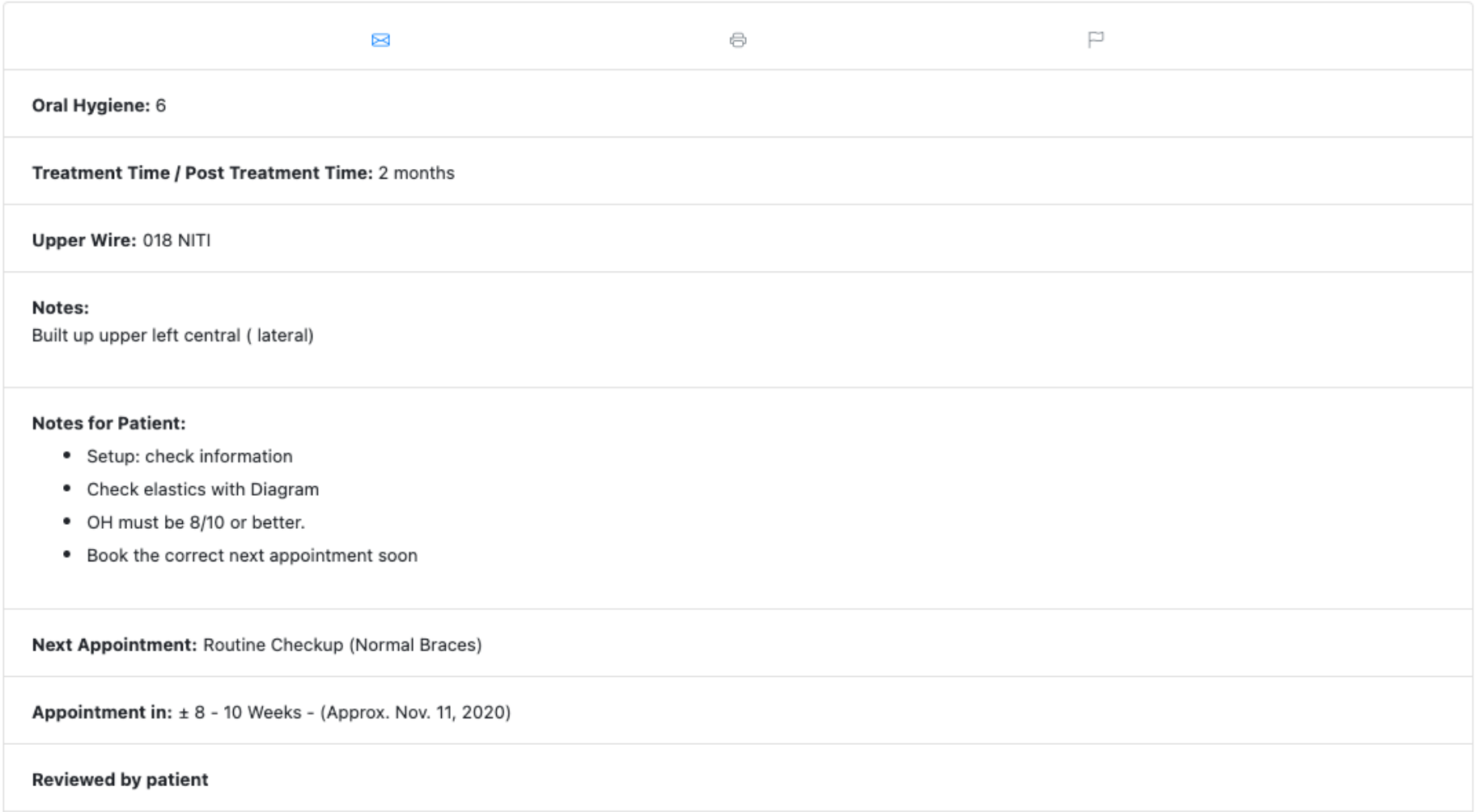
Task: Click the Next Appointment label
Action: (x=114, y=645)
